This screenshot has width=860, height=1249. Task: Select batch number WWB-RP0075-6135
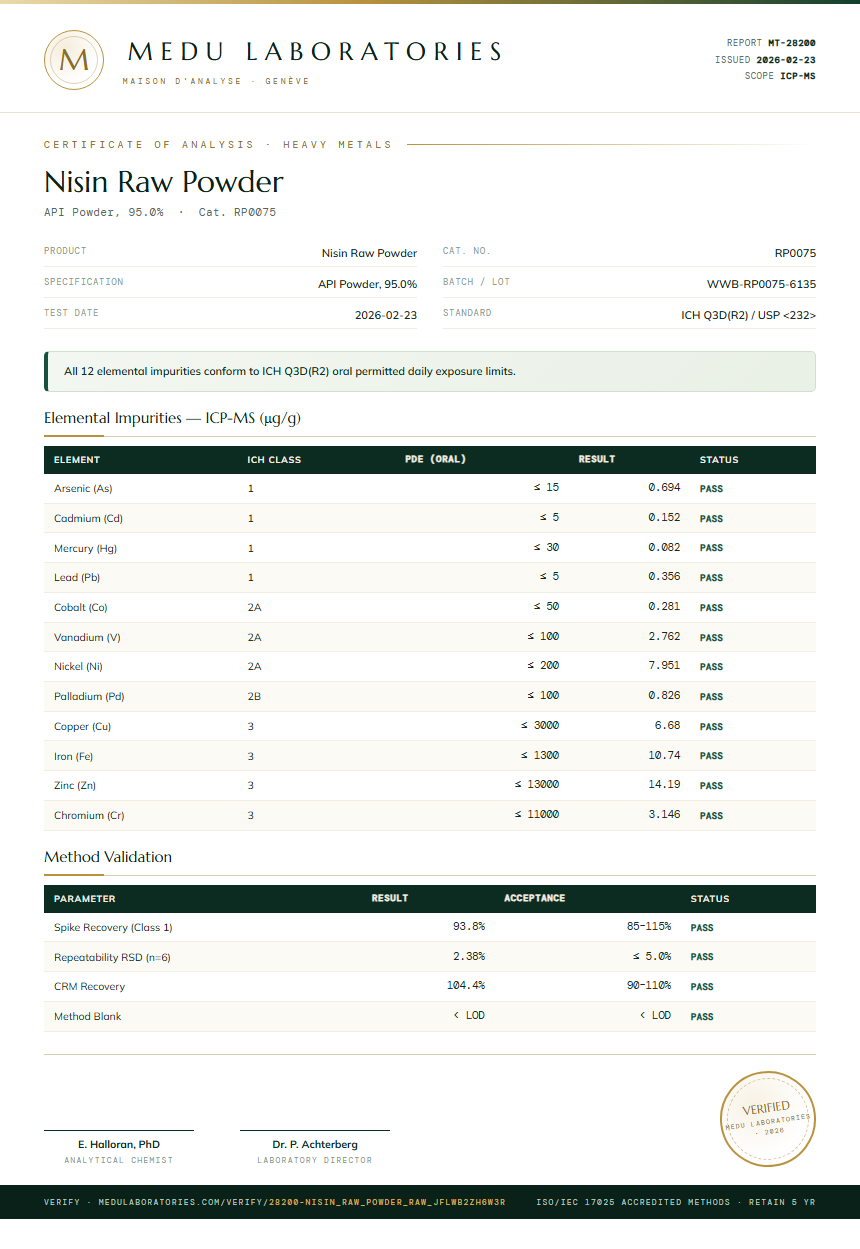pyautogui.click(x=761, y=285)
